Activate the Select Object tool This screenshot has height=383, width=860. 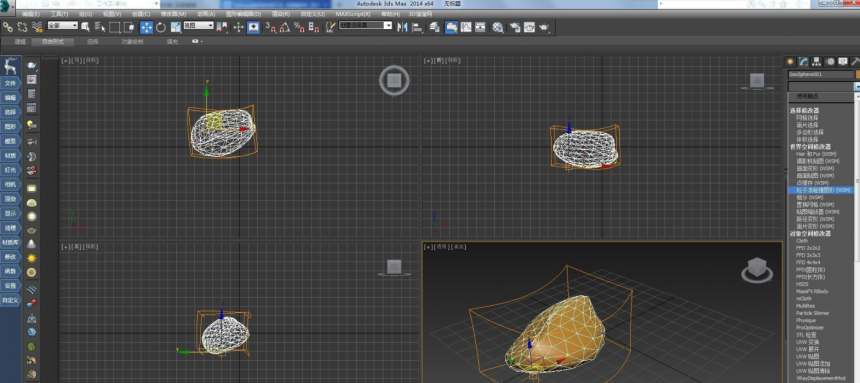[85, 26]
